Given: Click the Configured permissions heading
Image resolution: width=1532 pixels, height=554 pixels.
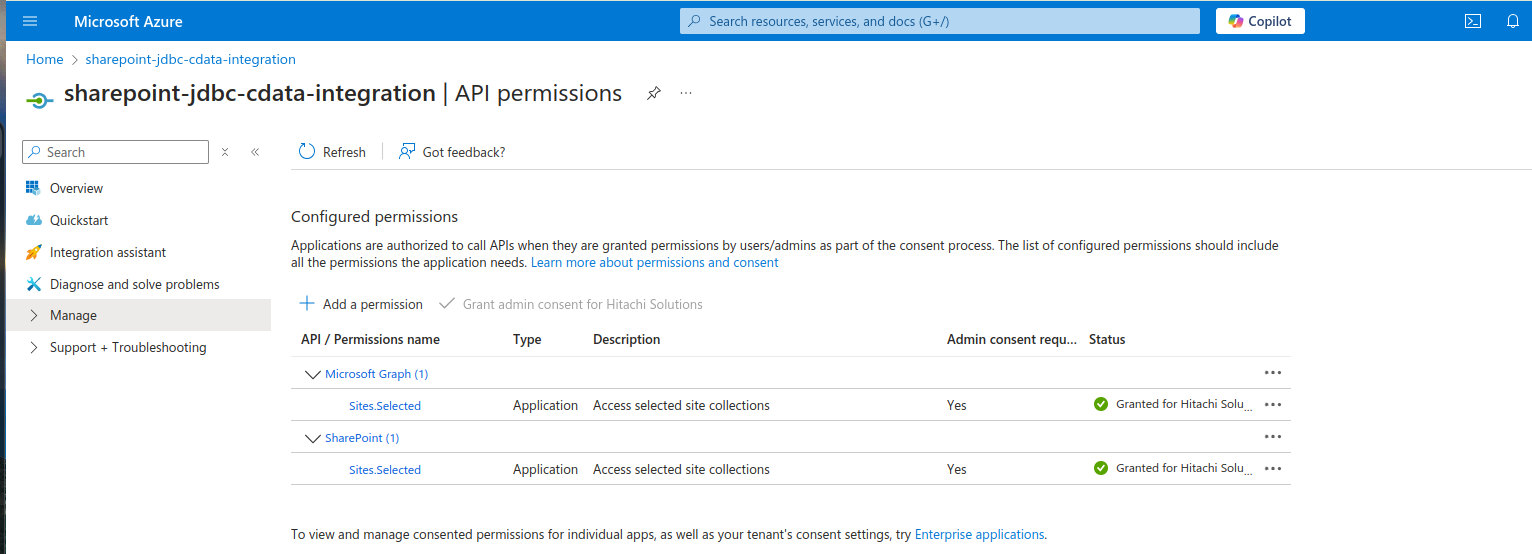Looking at the screenshot, I should point(374,217).
